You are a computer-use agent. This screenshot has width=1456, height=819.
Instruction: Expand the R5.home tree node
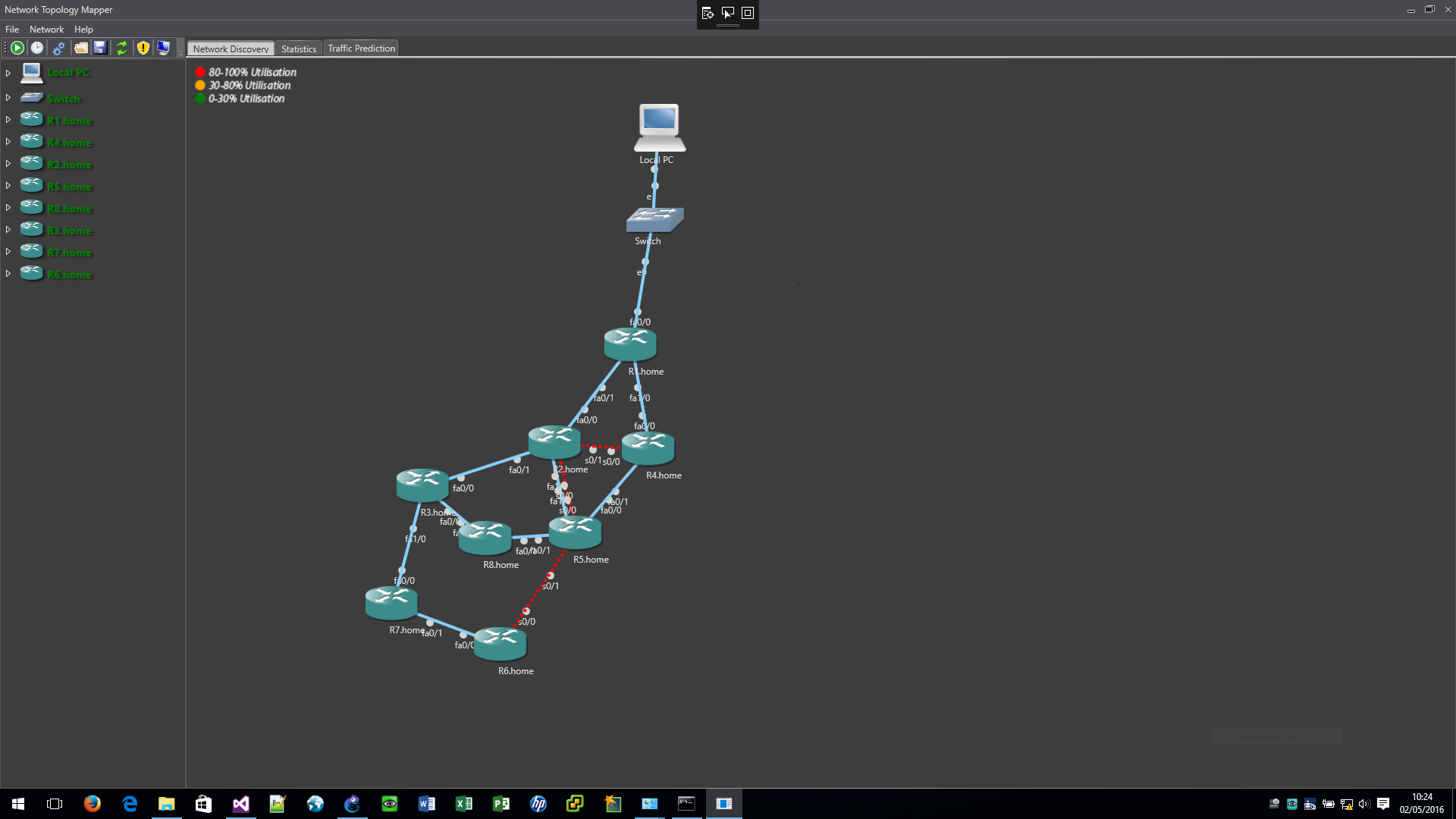(8, 186)
